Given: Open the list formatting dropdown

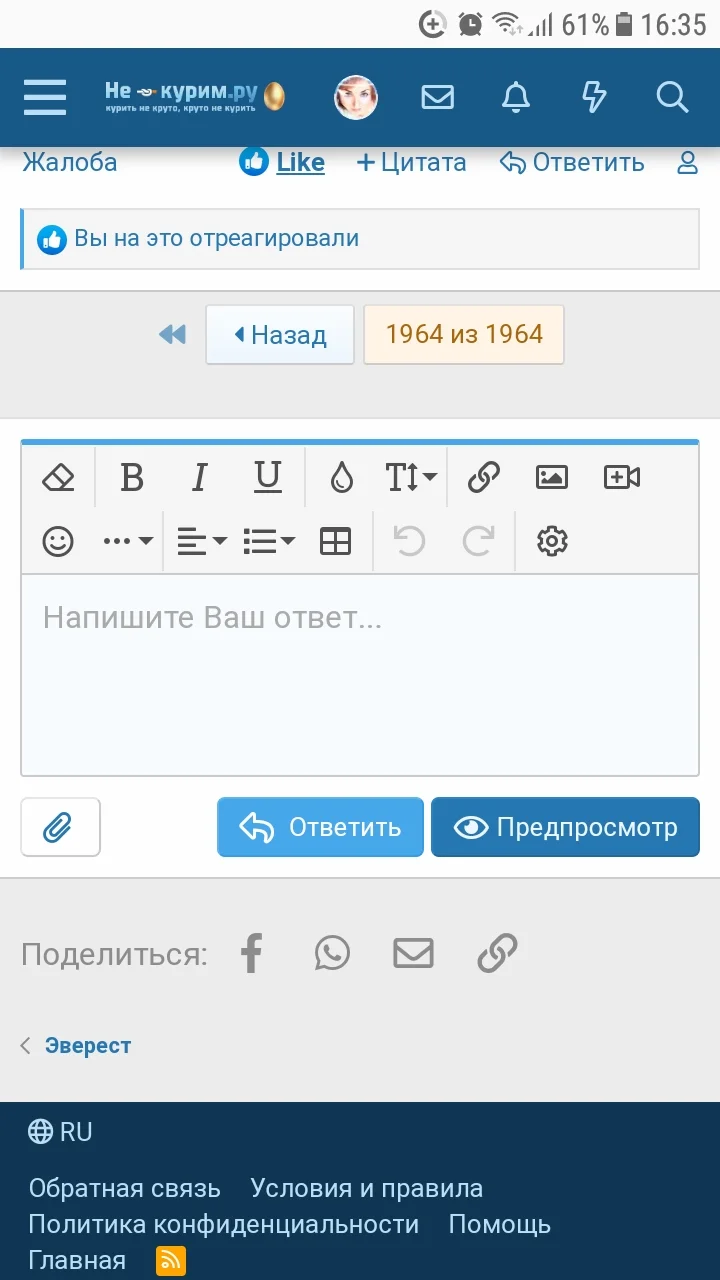Looking at the screenshot, I should pyautogui.click(x=266, y=541).
